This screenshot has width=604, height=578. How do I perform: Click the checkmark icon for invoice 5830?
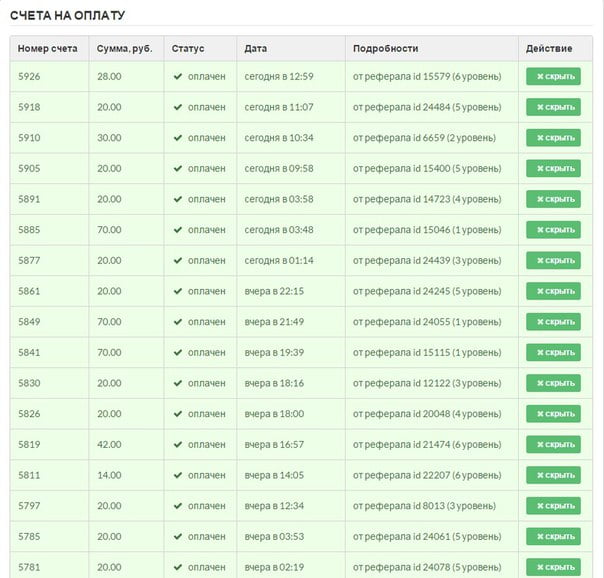point(178,383)
